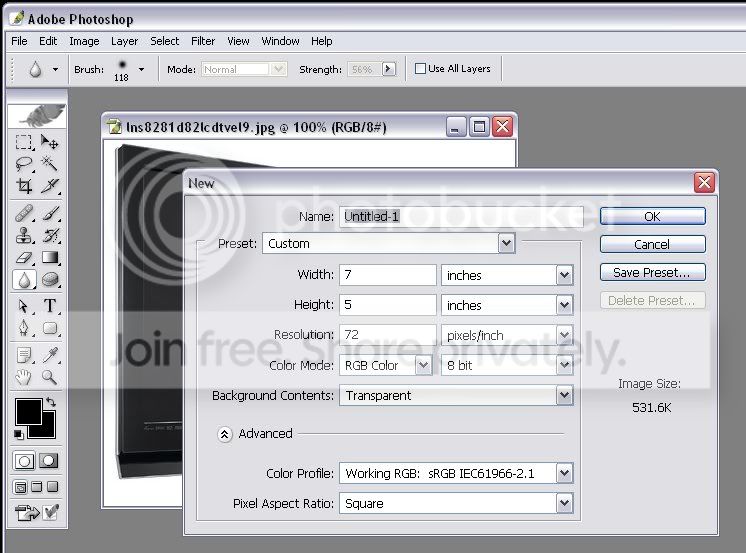Open the Filter menu

203,41
